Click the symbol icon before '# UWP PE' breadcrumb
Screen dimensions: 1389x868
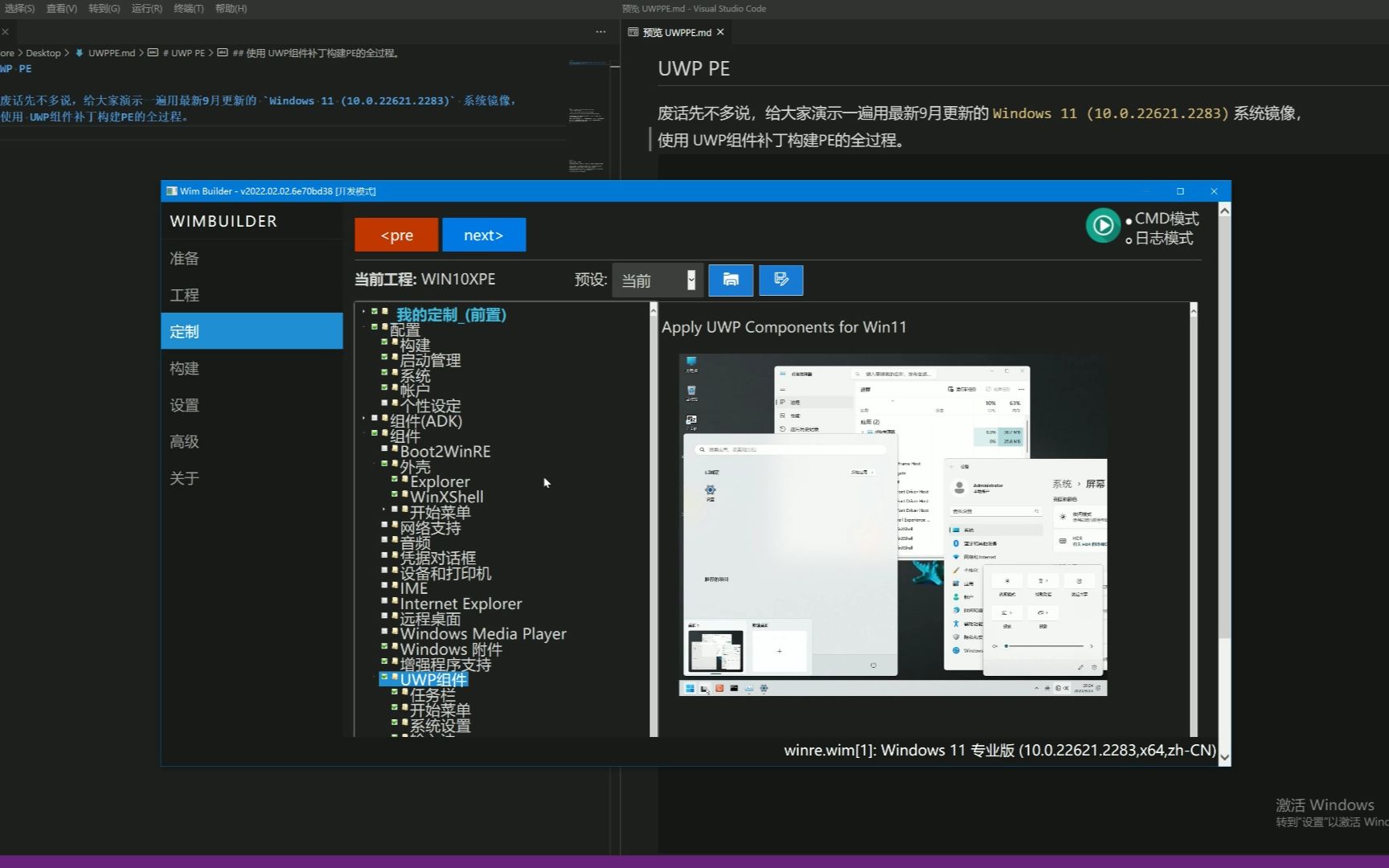tap(153, 53)
